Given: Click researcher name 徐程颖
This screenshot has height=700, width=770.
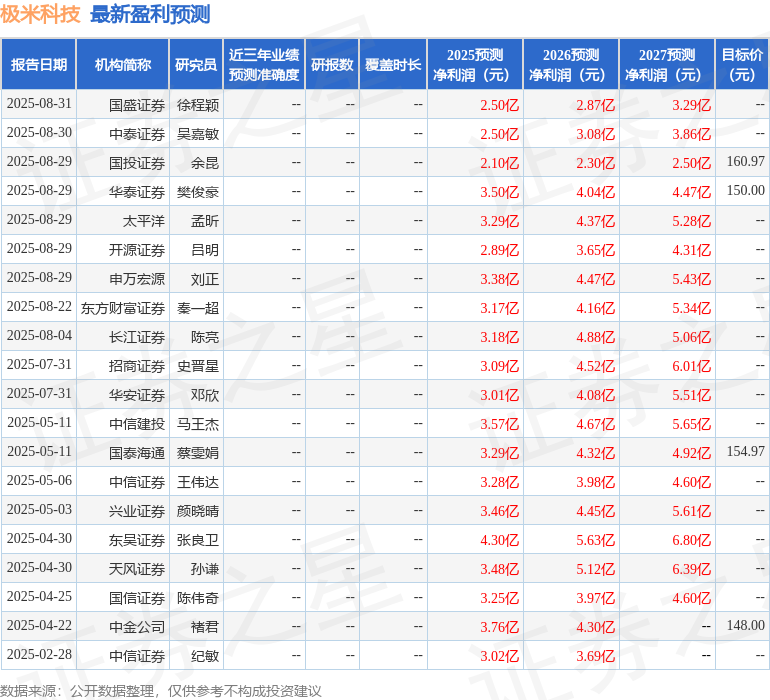Looking at the screenshot, I should 198,105.
